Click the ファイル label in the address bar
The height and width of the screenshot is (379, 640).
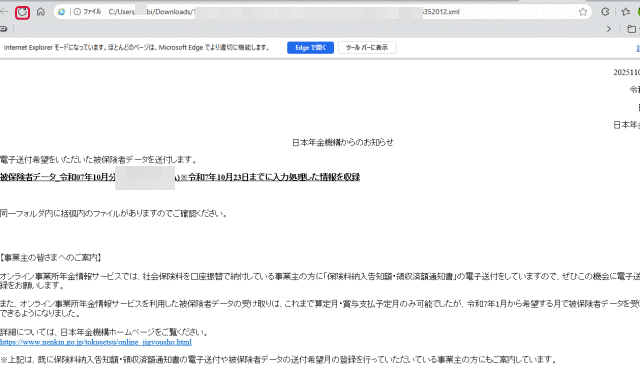pyautogui.click(x=92, y=12)
